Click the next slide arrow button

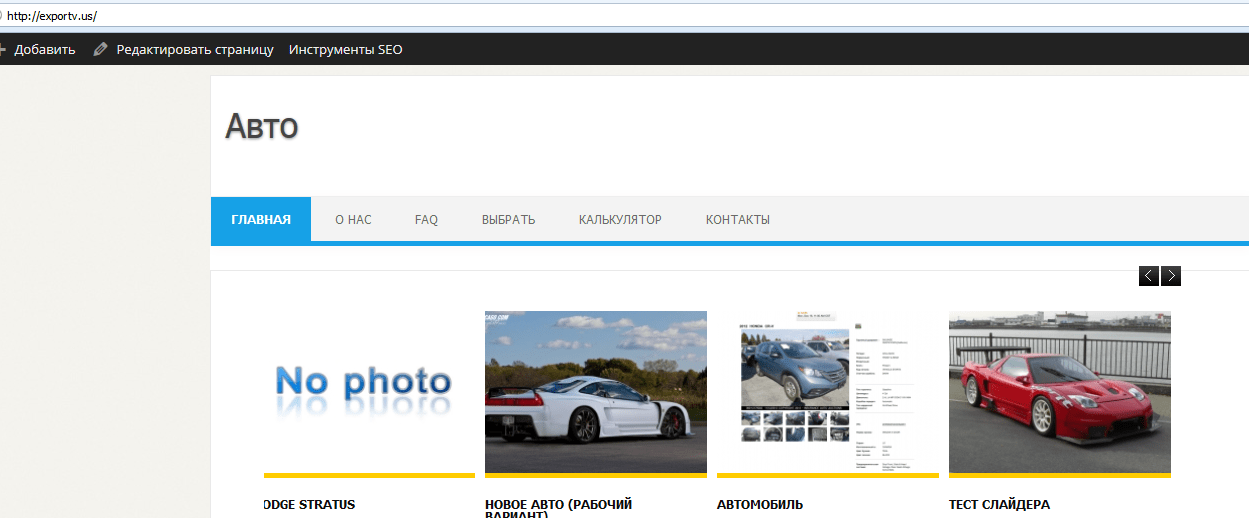(x=1171, y=276)
